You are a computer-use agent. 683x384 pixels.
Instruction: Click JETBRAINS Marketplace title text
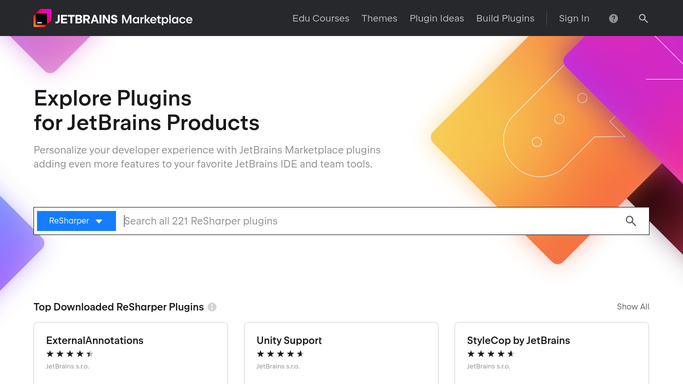pyautogui.click(x=124, y=19)
